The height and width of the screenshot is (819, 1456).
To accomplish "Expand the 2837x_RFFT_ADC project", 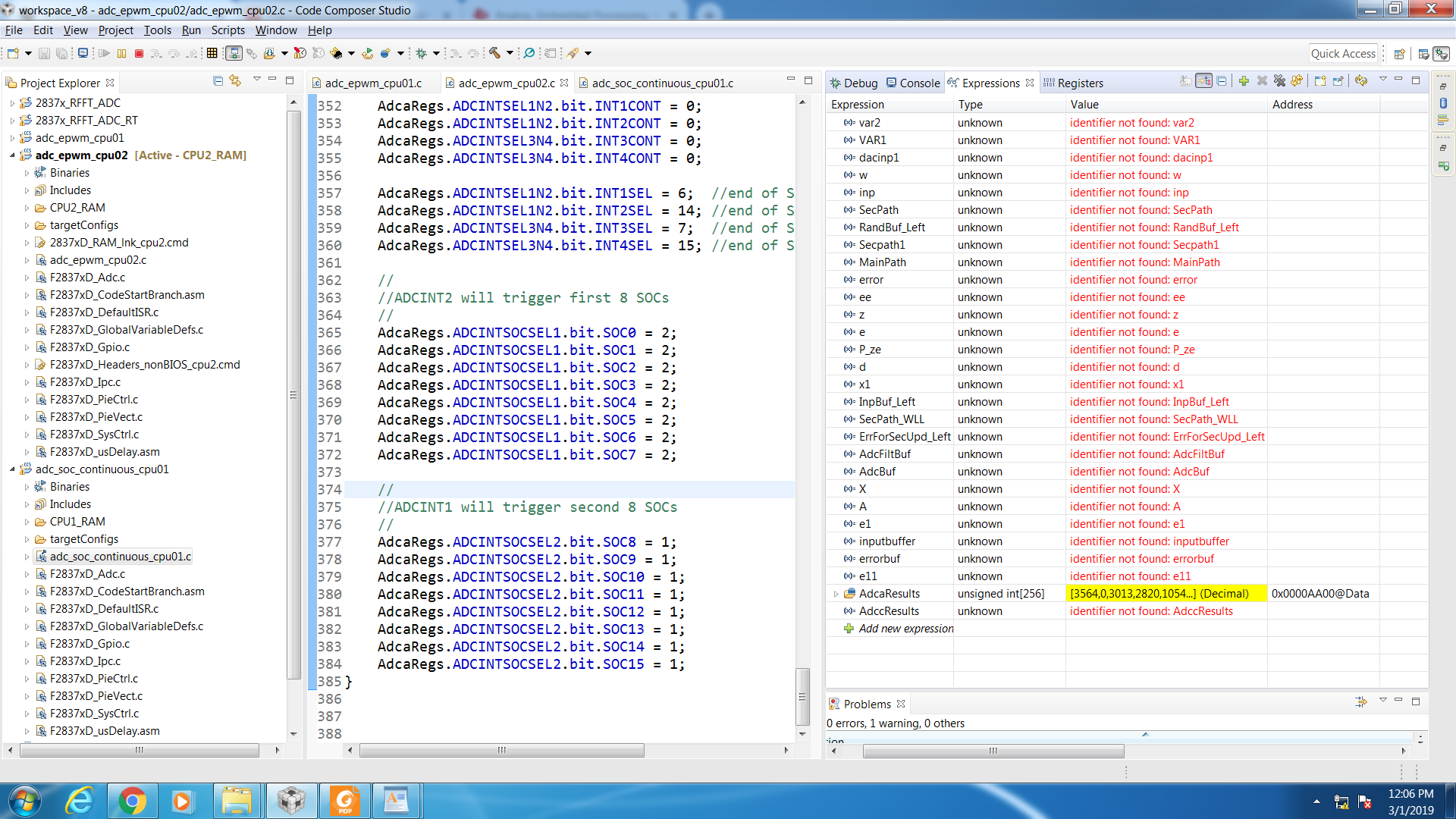I will click(12, 103).
